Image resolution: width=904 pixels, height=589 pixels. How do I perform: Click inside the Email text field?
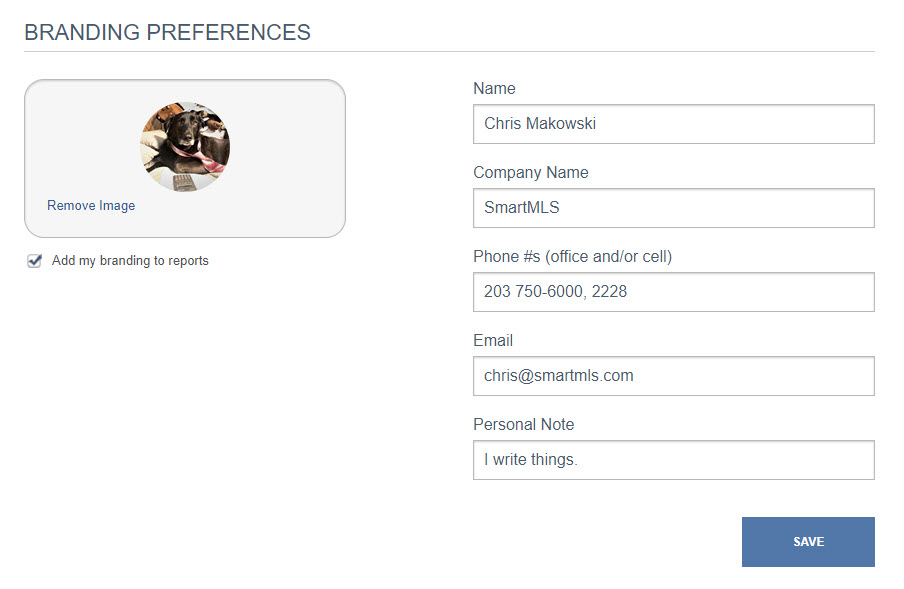click(673, 376)
